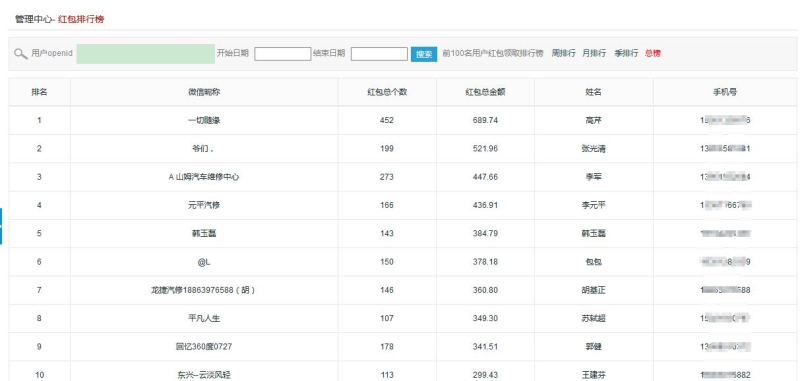This screenshot has width=800, height=381.
Task: Click amount 521.96
Action: click(x=485, y=149)
